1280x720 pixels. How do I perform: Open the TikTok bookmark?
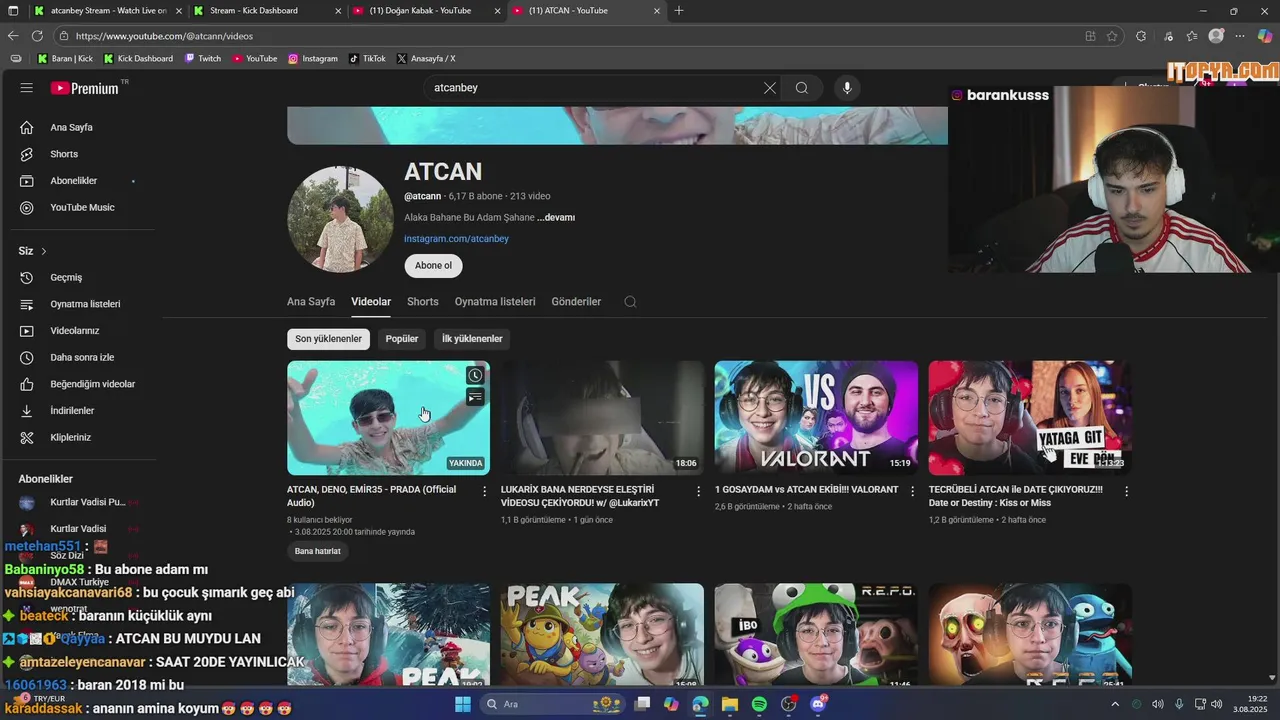[x=367, y=59]
